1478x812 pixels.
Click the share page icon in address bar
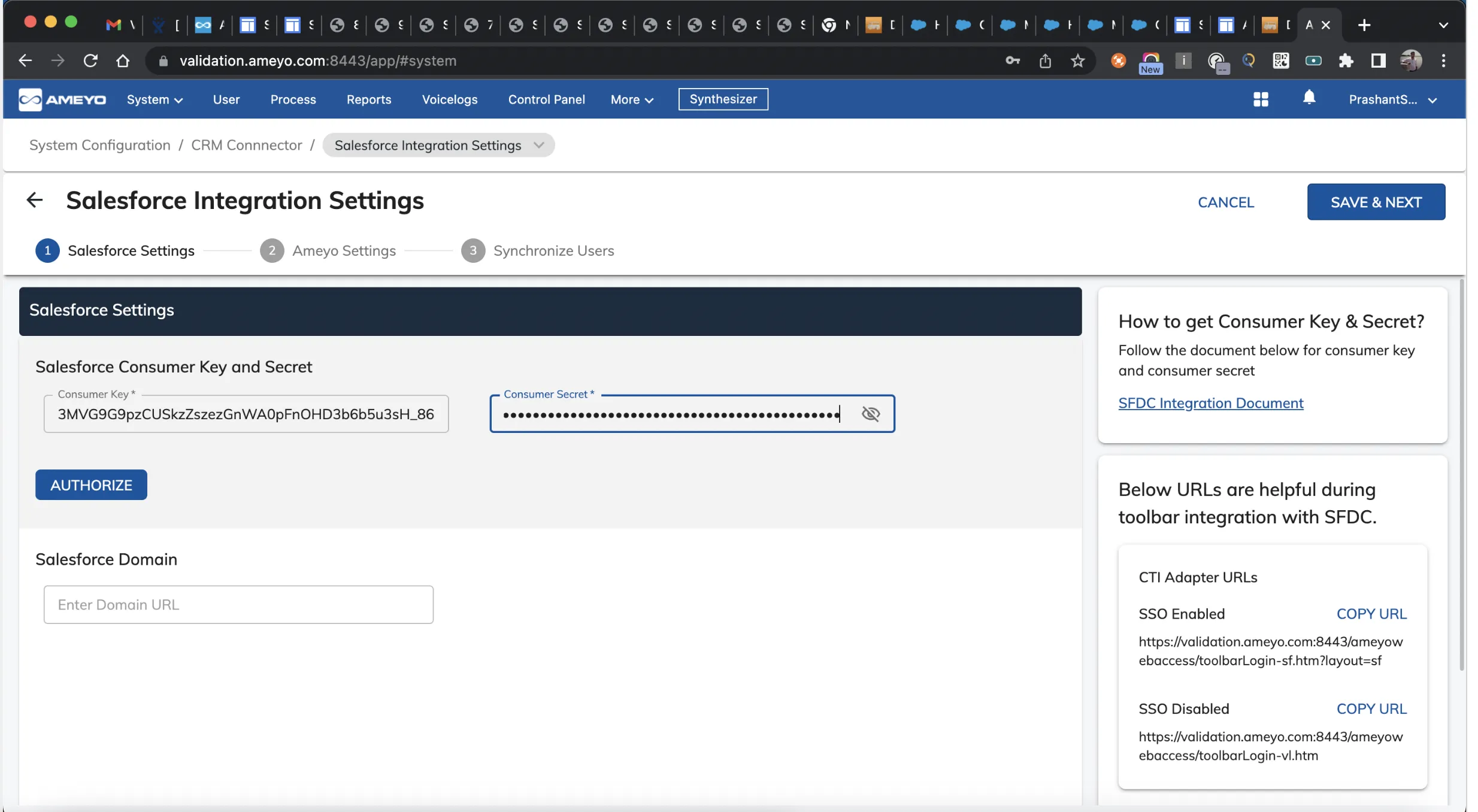(1045, 60)
